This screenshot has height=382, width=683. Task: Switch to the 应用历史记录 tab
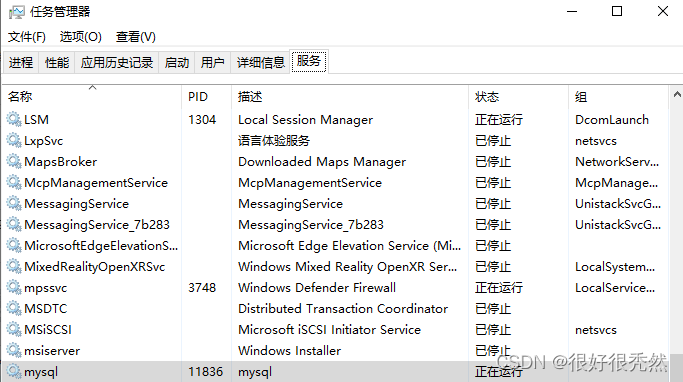(117, 63)
